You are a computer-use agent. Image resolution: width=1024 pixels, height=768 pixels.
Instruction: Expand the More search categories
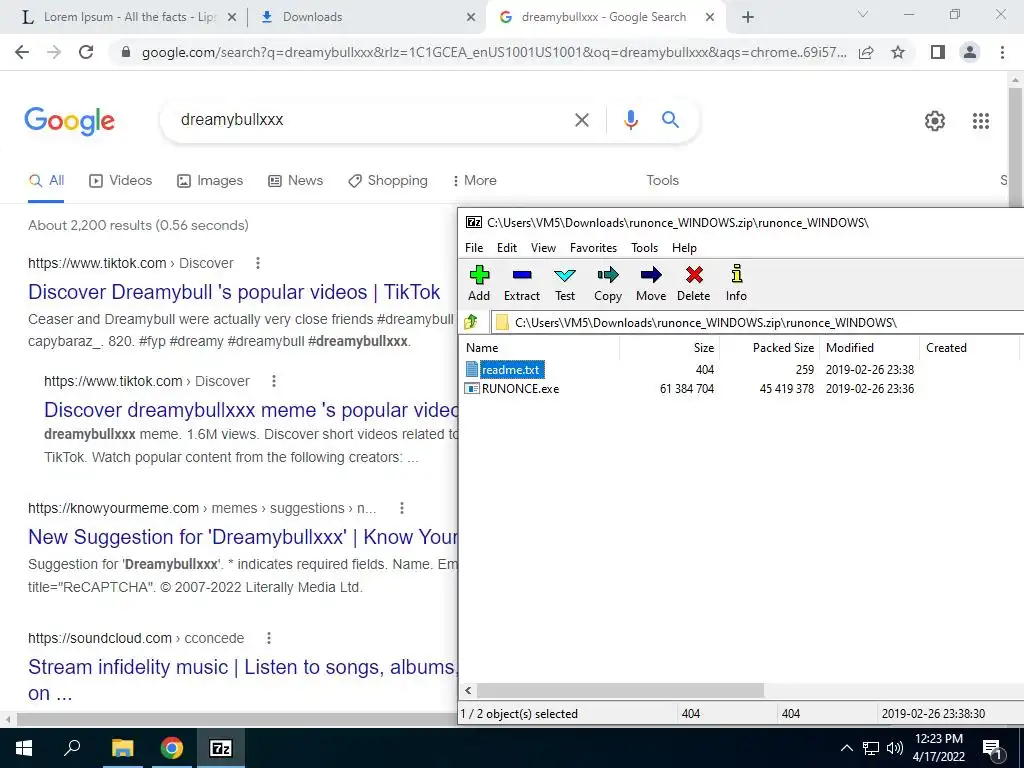point(475,181)
